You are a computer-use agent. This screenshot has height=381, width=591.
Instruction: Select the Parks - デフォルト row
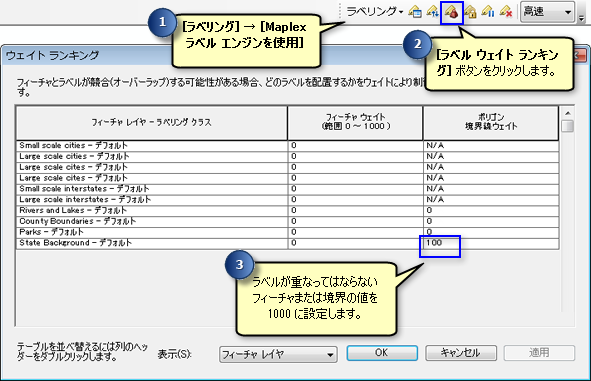tap(287, 233)
